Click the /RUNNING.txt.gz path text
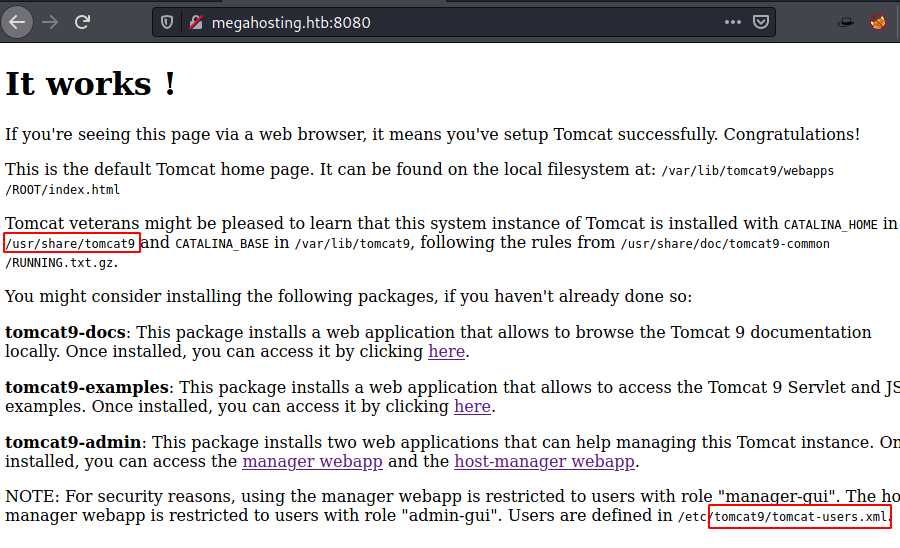 [x=60, y=263]
